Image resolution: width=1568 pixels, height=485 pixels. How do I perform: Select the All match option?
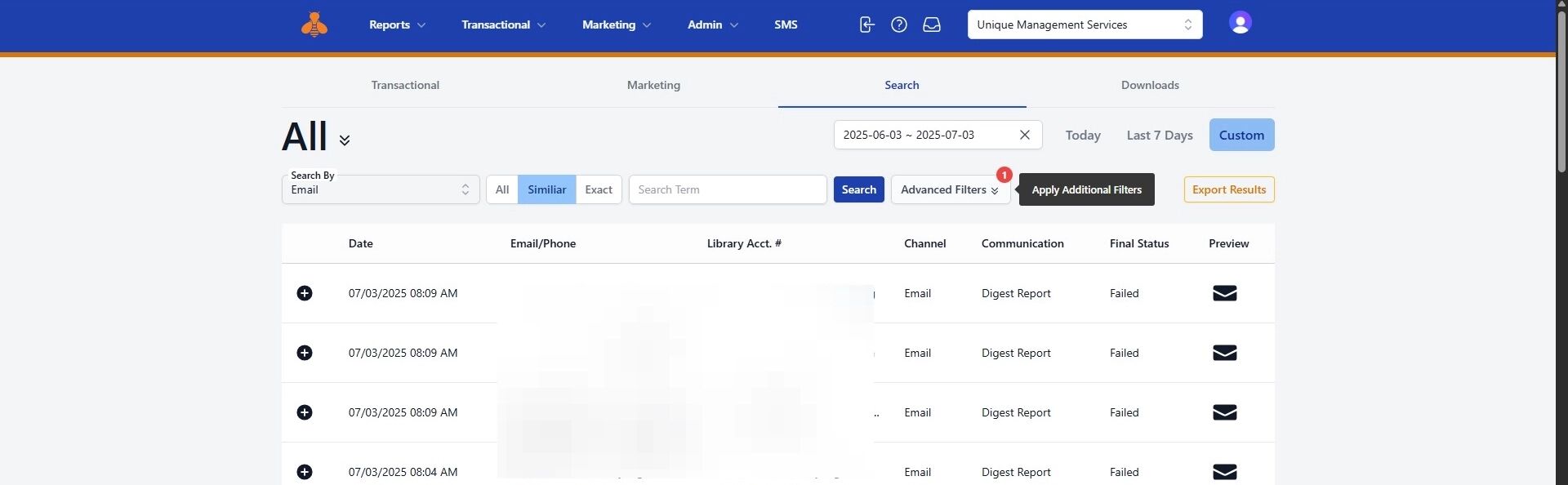502,189
